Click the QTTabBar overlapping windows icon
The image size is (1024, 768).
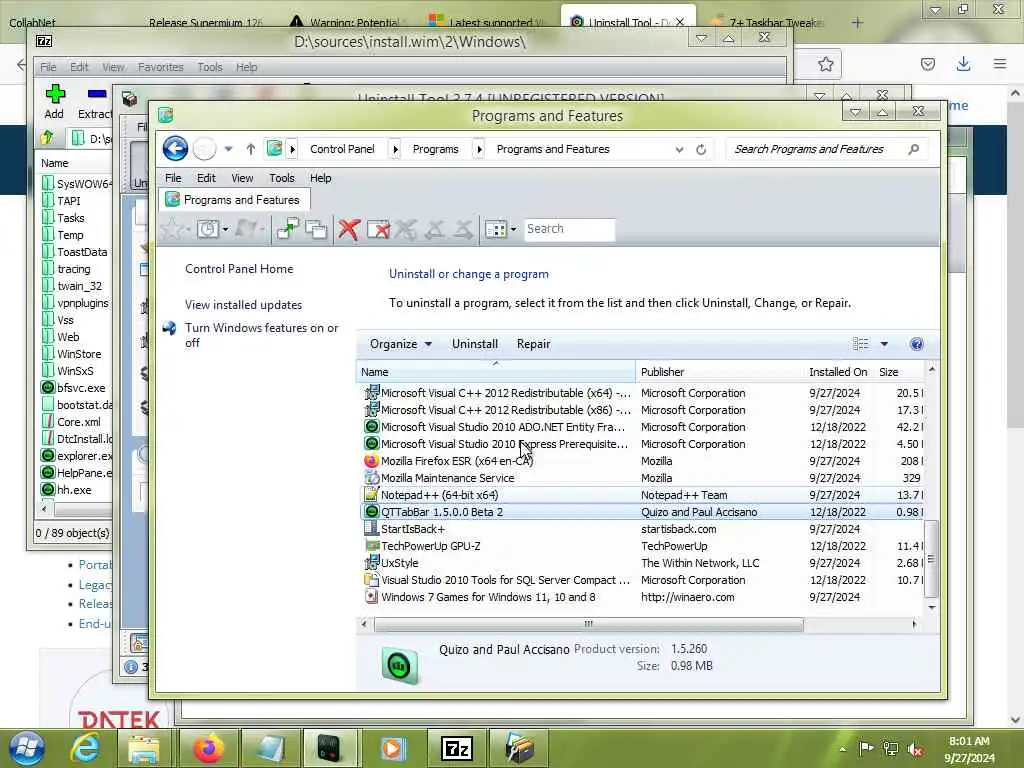pos(316,229)
